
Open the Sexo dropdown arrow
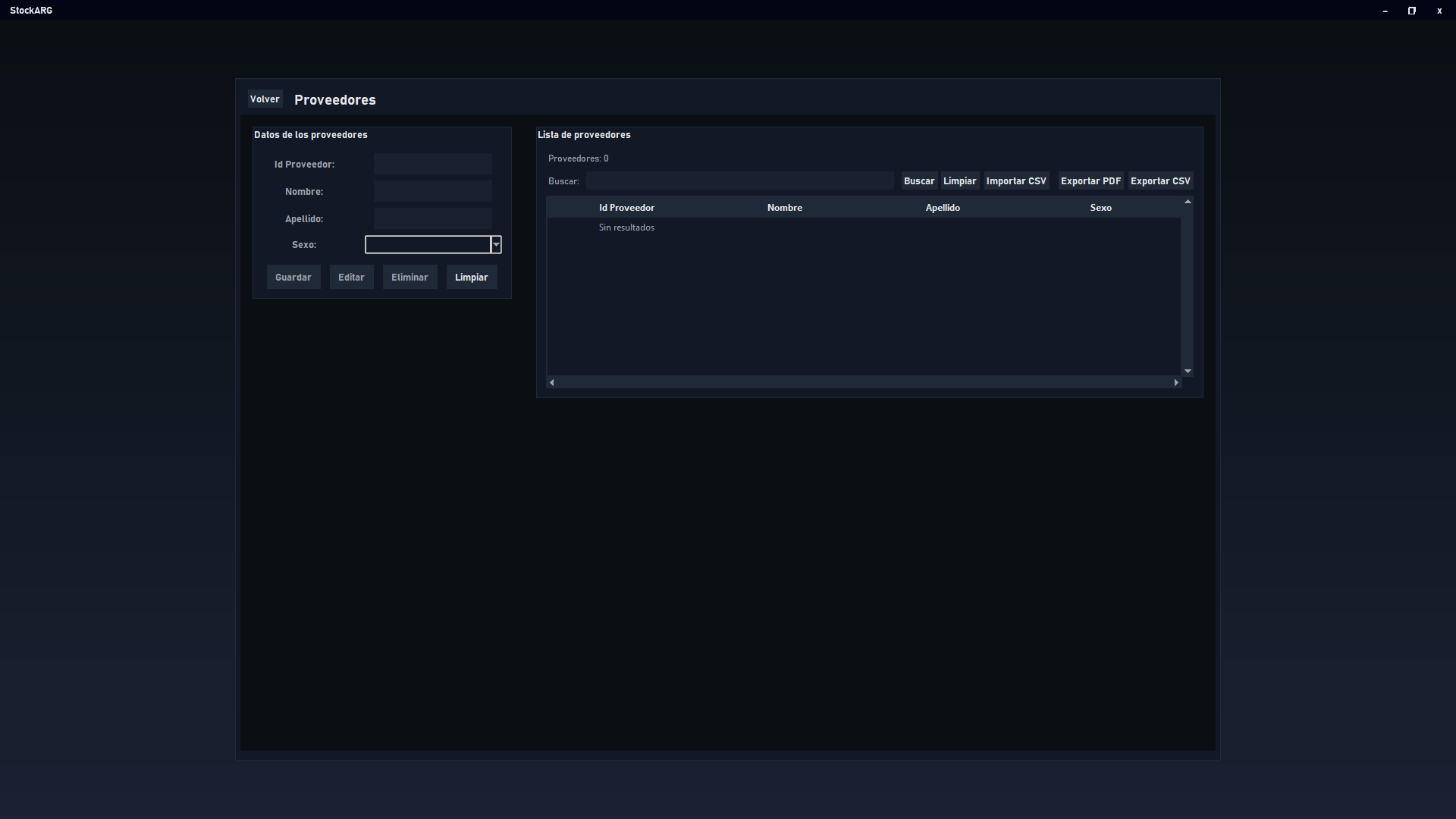[x=496, y=245]
